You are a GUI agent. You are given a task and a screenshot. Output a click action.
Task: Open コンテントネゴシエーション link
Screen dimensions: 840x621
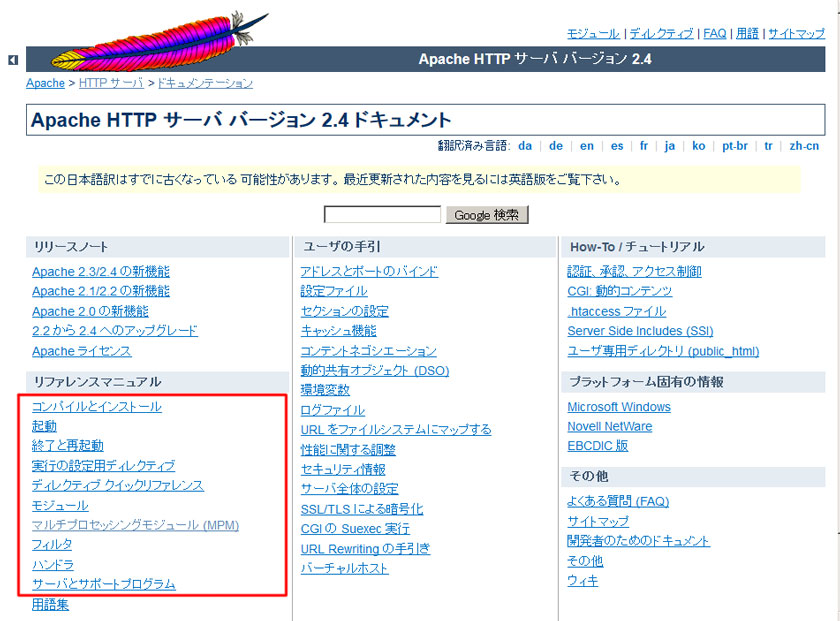tap(369, 351)
